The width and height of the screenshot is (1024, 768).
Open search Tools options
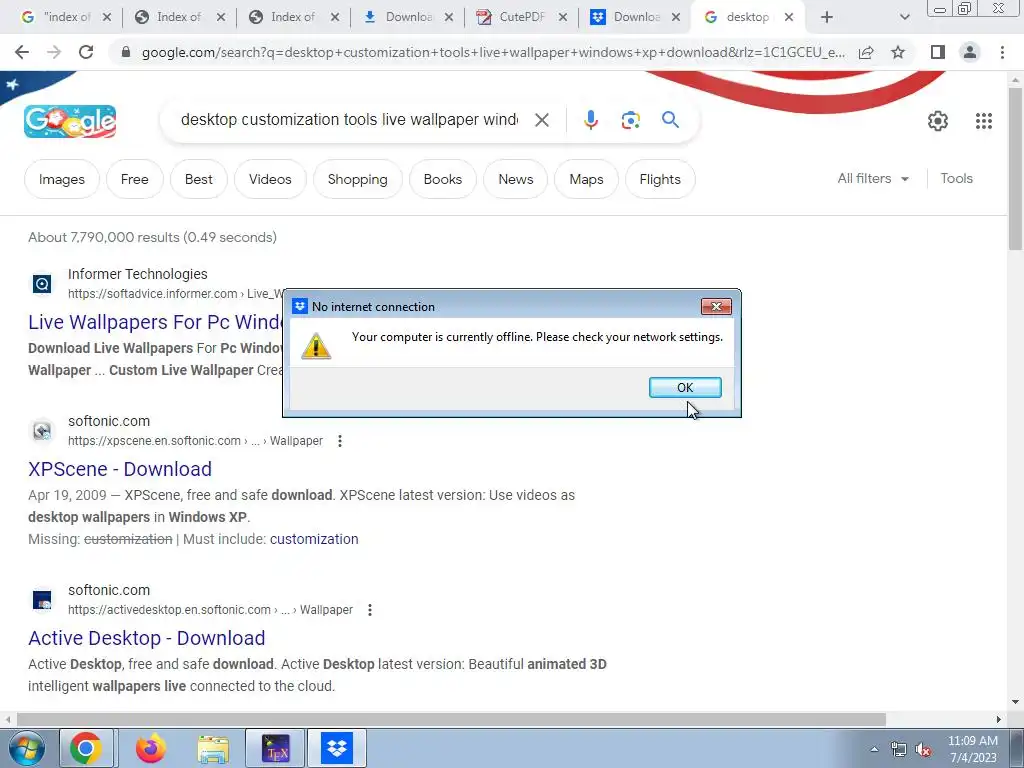956,178
